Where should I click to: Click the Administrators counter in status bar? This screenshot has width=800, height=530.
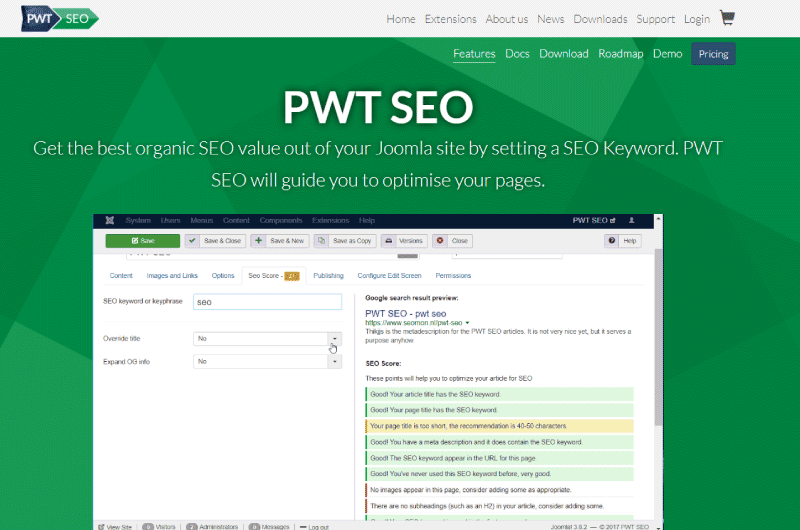212,526
